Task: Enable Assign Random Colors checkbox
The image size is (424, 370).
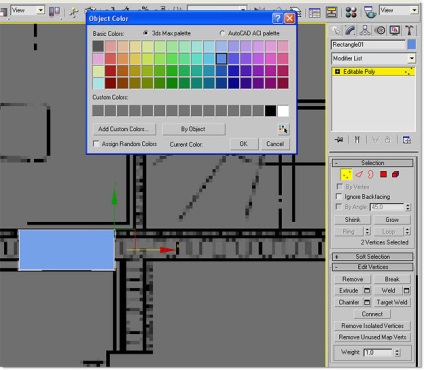Action: point(96,144)
